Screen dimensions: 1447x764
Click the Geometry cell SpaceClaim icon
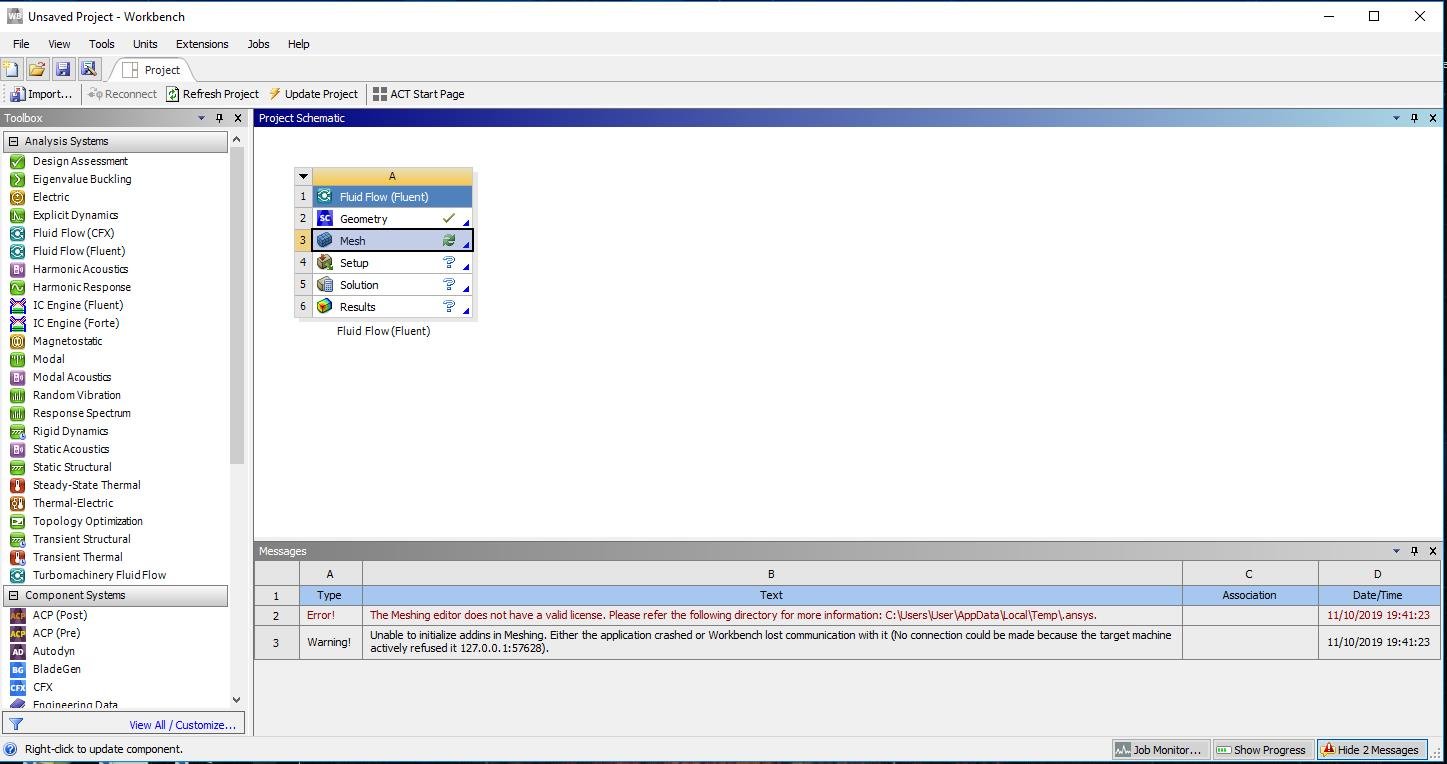point(324,218)
